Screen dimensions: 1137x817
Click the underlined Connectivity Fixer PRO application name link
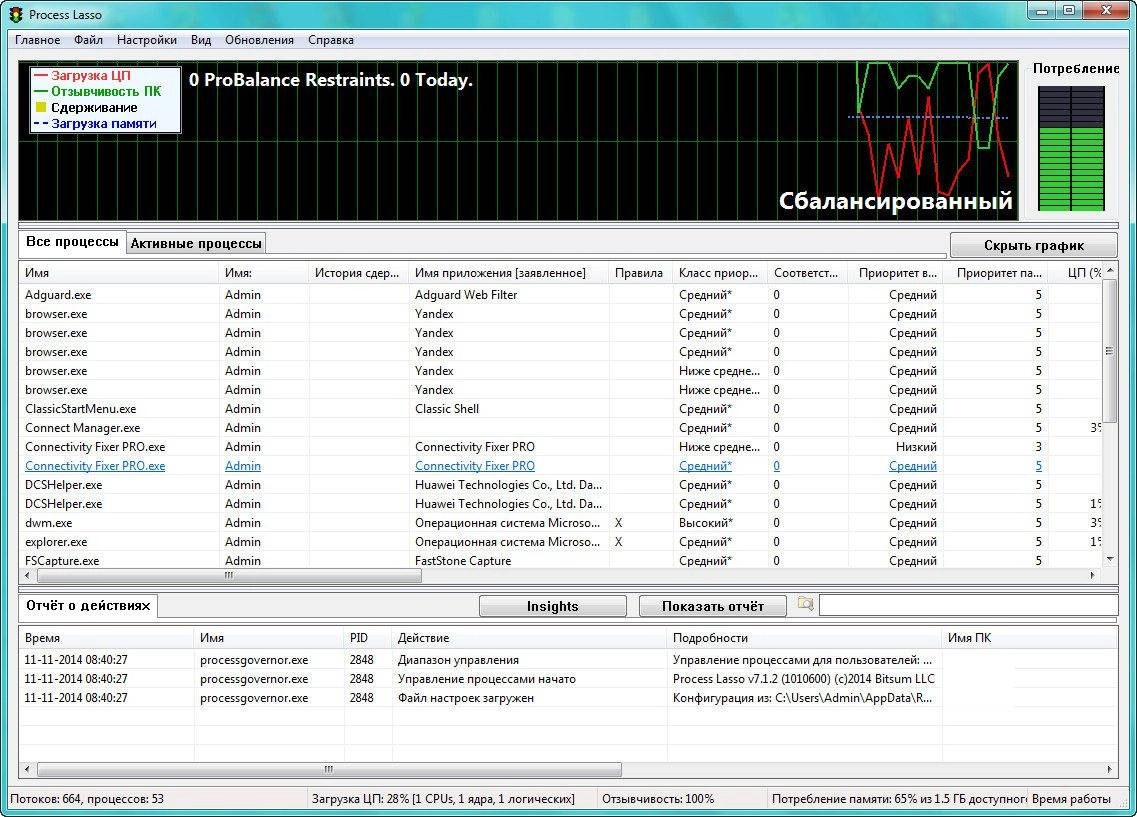(x=475, y=466)
